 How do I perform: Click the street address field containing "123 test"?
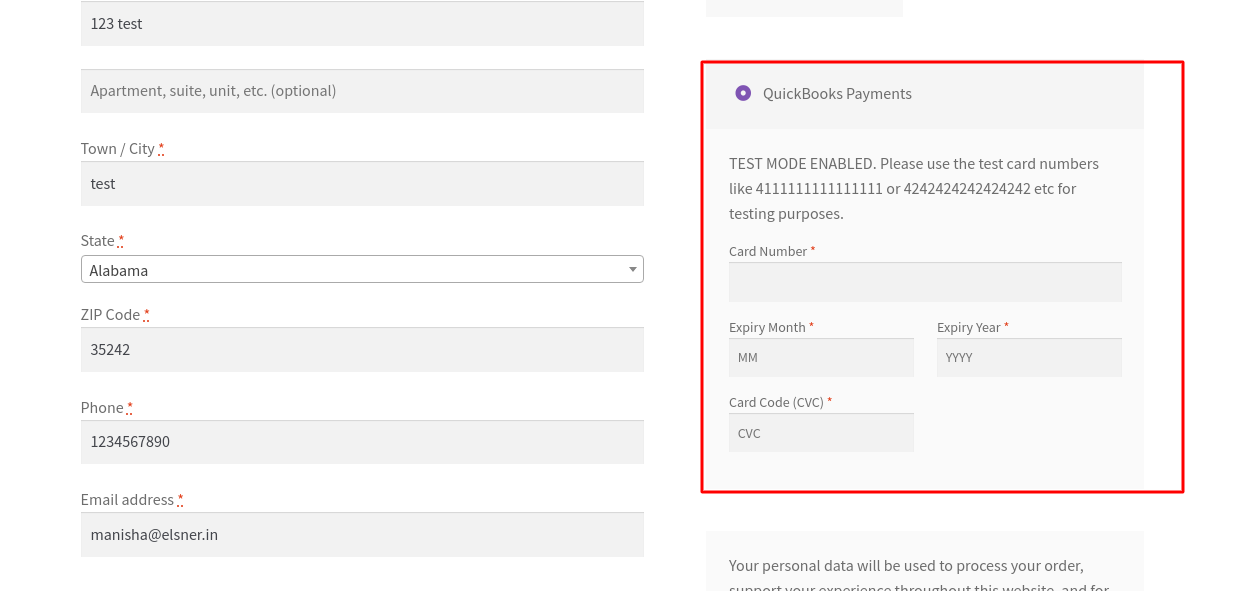click(362, 24)
